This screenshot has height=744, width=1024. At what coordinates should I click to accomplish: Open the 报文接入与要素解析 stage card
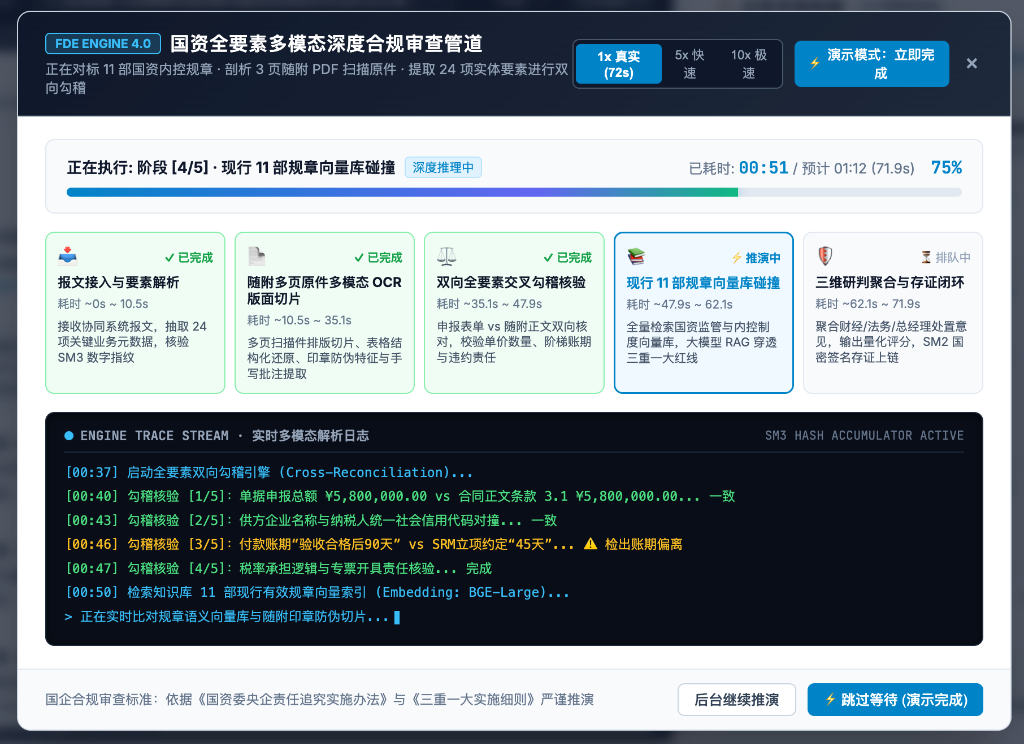click(x=135, y=313)
